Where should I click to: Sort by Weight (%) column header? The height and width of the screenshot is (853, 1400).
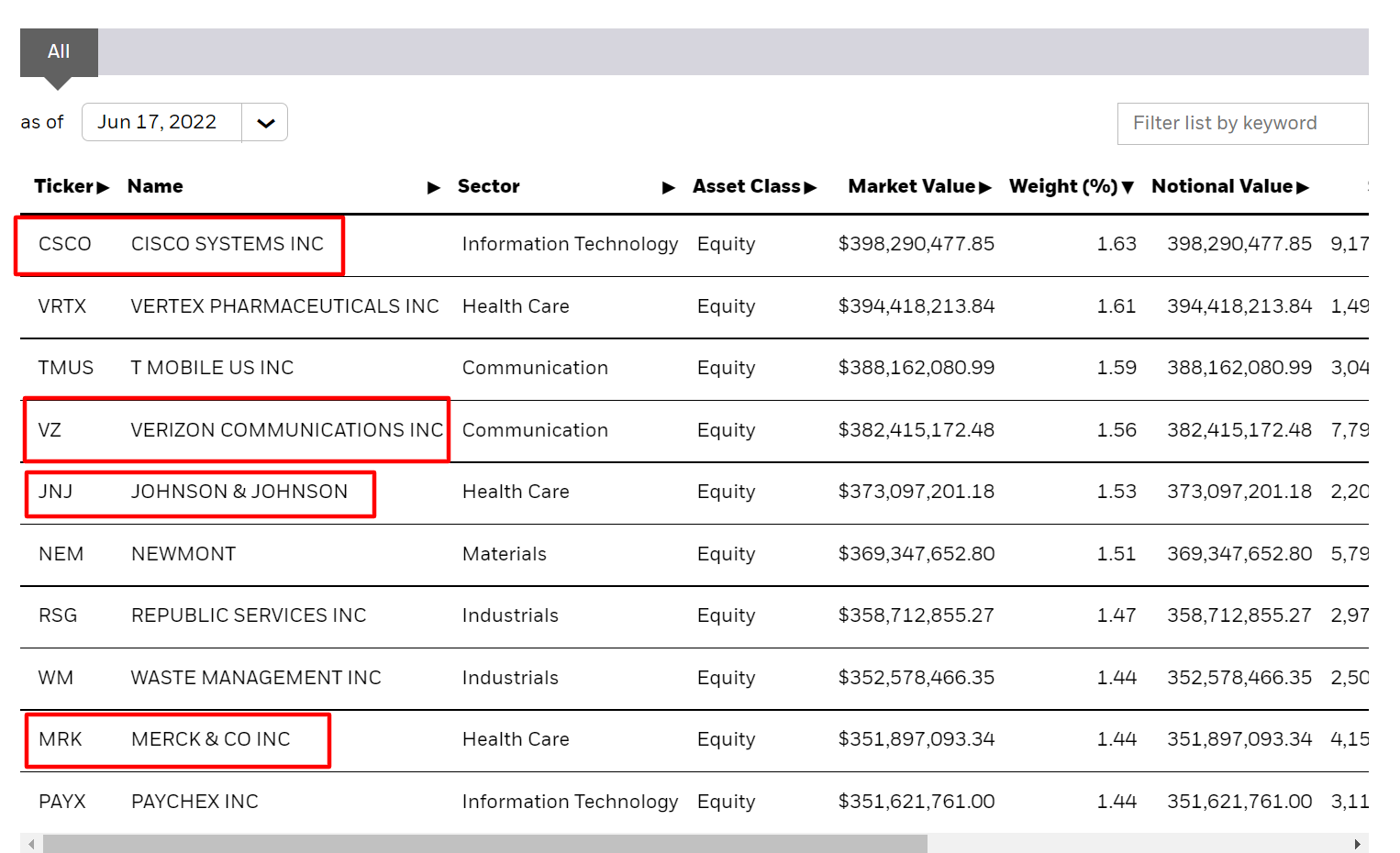point(1072,186)
